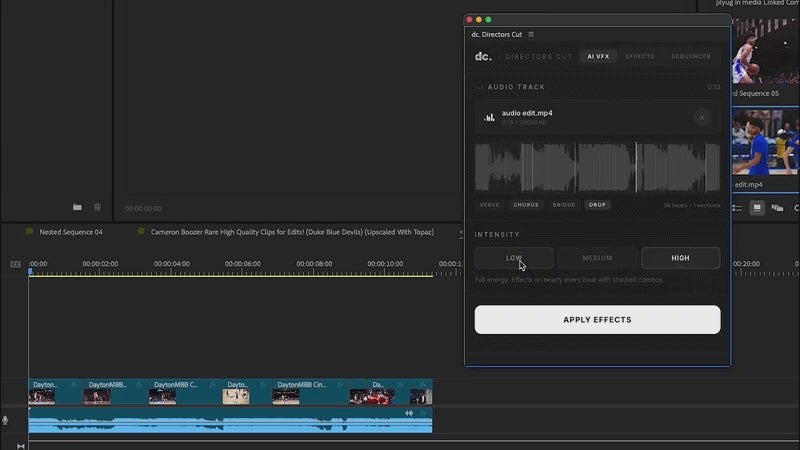Set intensity to High
The image size is (800, 450).
tap(680, 258)
